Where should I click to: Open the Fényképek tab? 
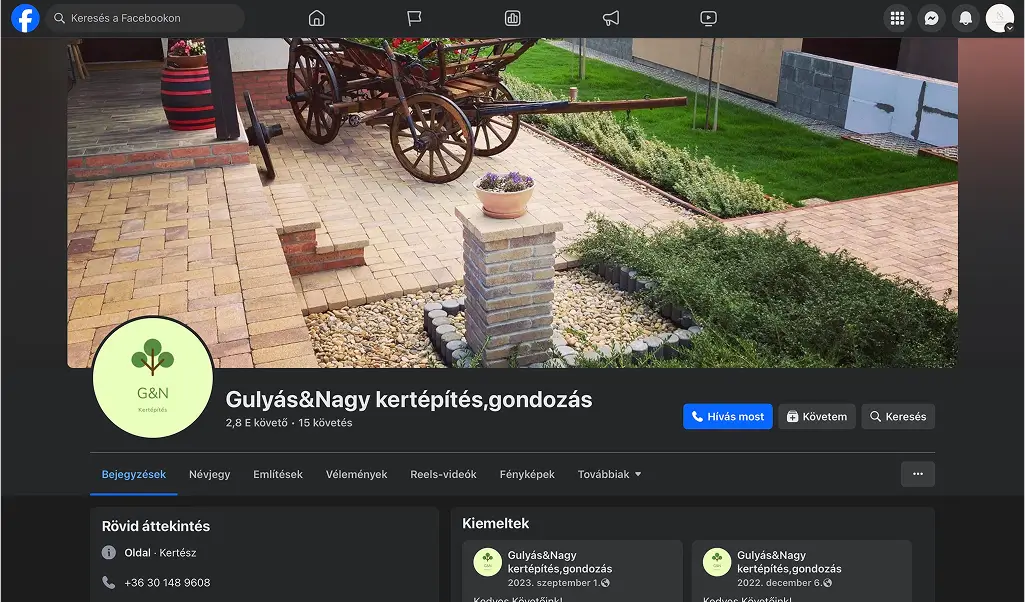point(527,475)
